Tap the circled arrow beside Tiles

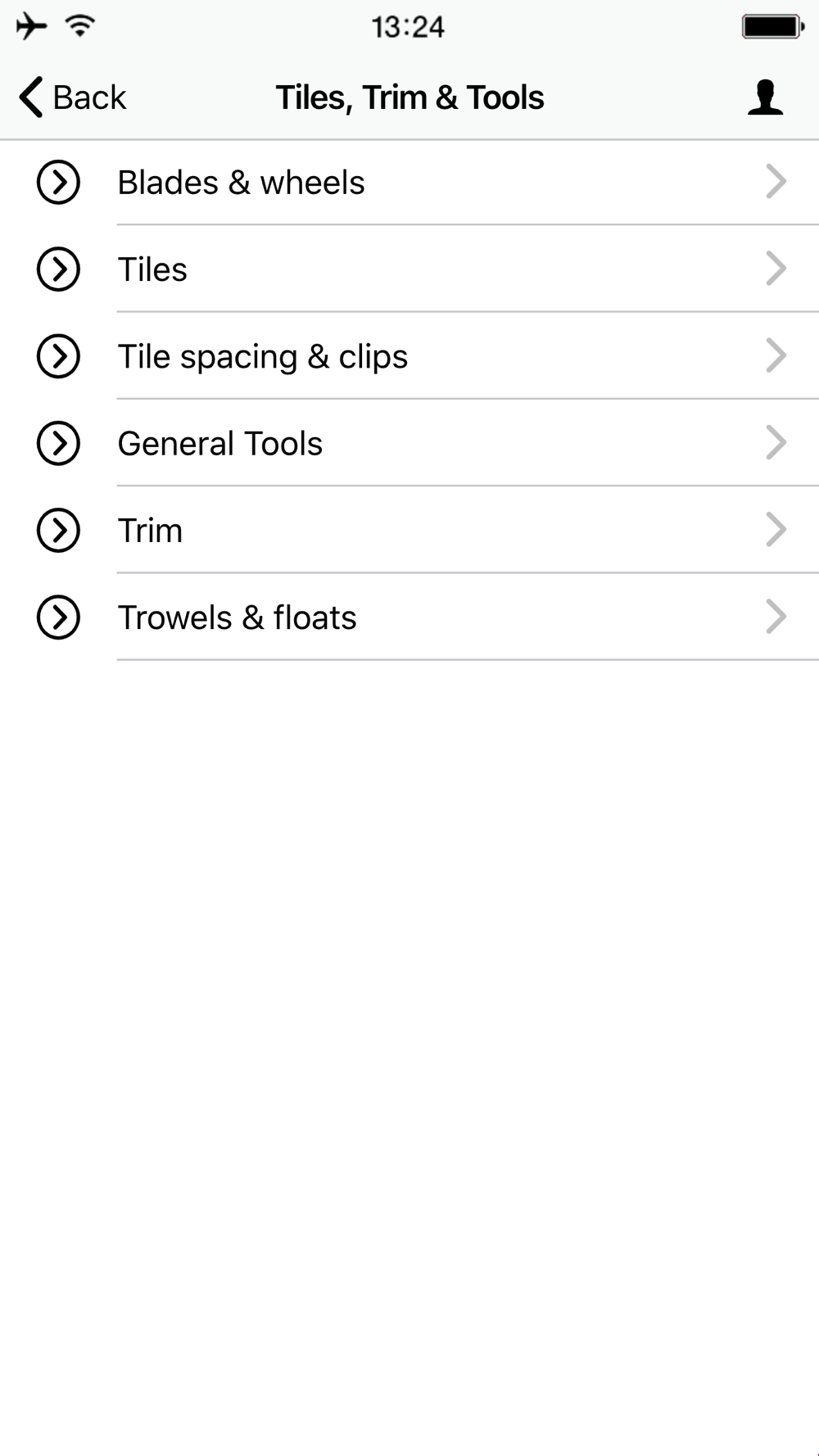coord(58,269)
